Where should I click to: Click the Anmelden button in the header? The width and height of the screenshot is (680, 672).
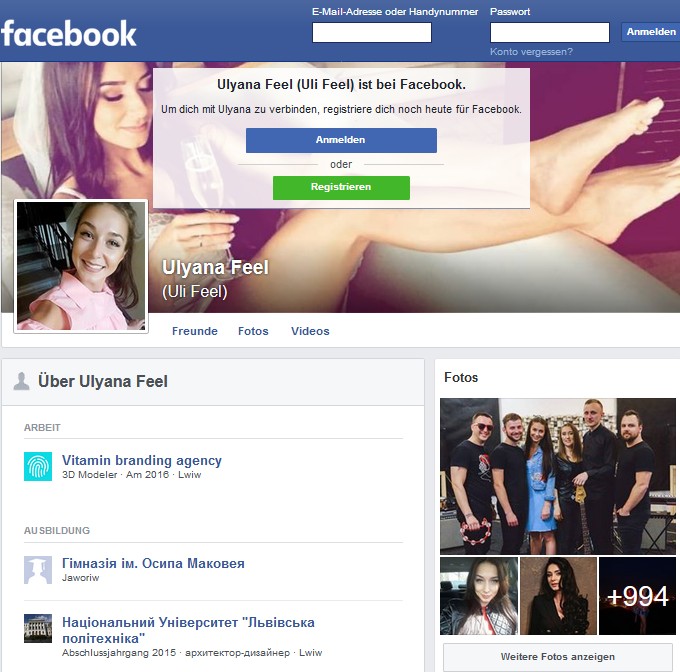click(651, 32)
